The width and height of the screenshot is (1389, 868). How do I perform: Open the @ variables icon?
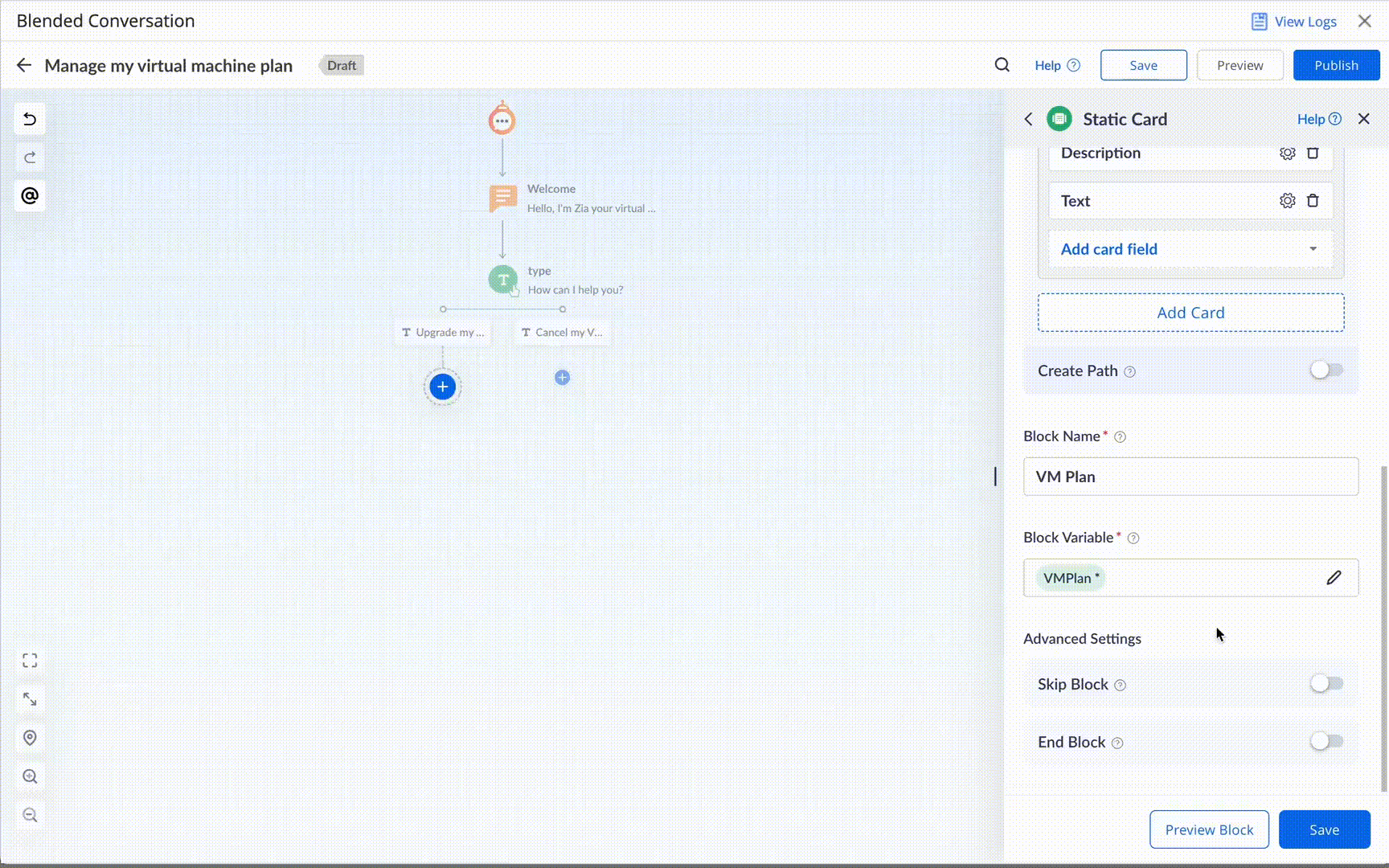[30, 196]
